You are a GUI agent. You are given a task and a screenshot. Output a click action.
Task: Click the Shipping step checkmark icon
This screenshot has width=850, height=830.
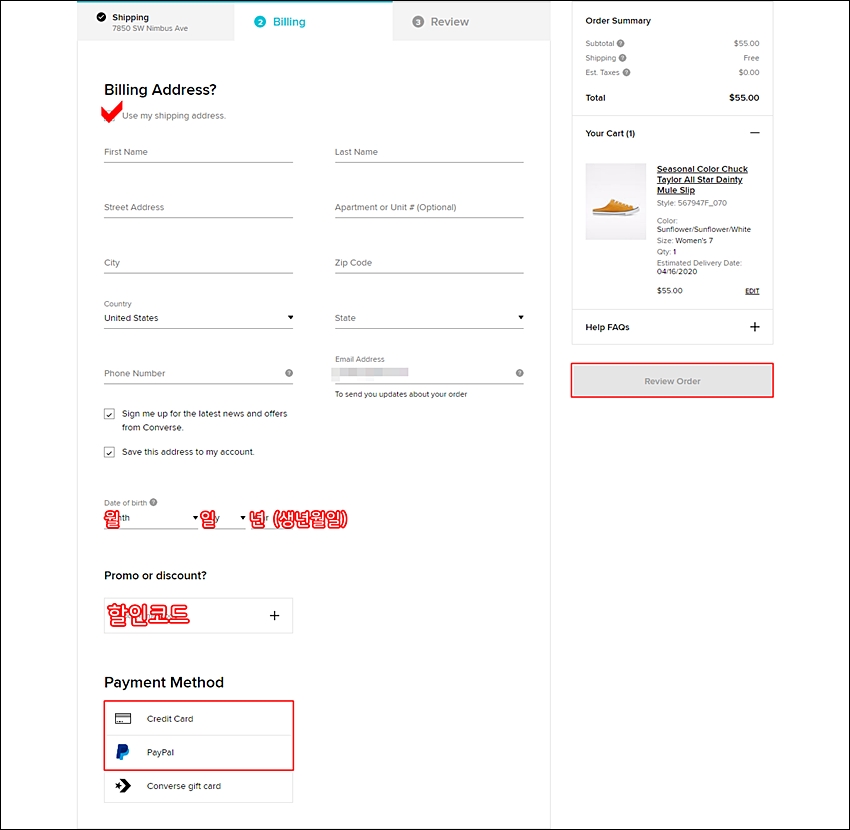[x=101, y=17]
